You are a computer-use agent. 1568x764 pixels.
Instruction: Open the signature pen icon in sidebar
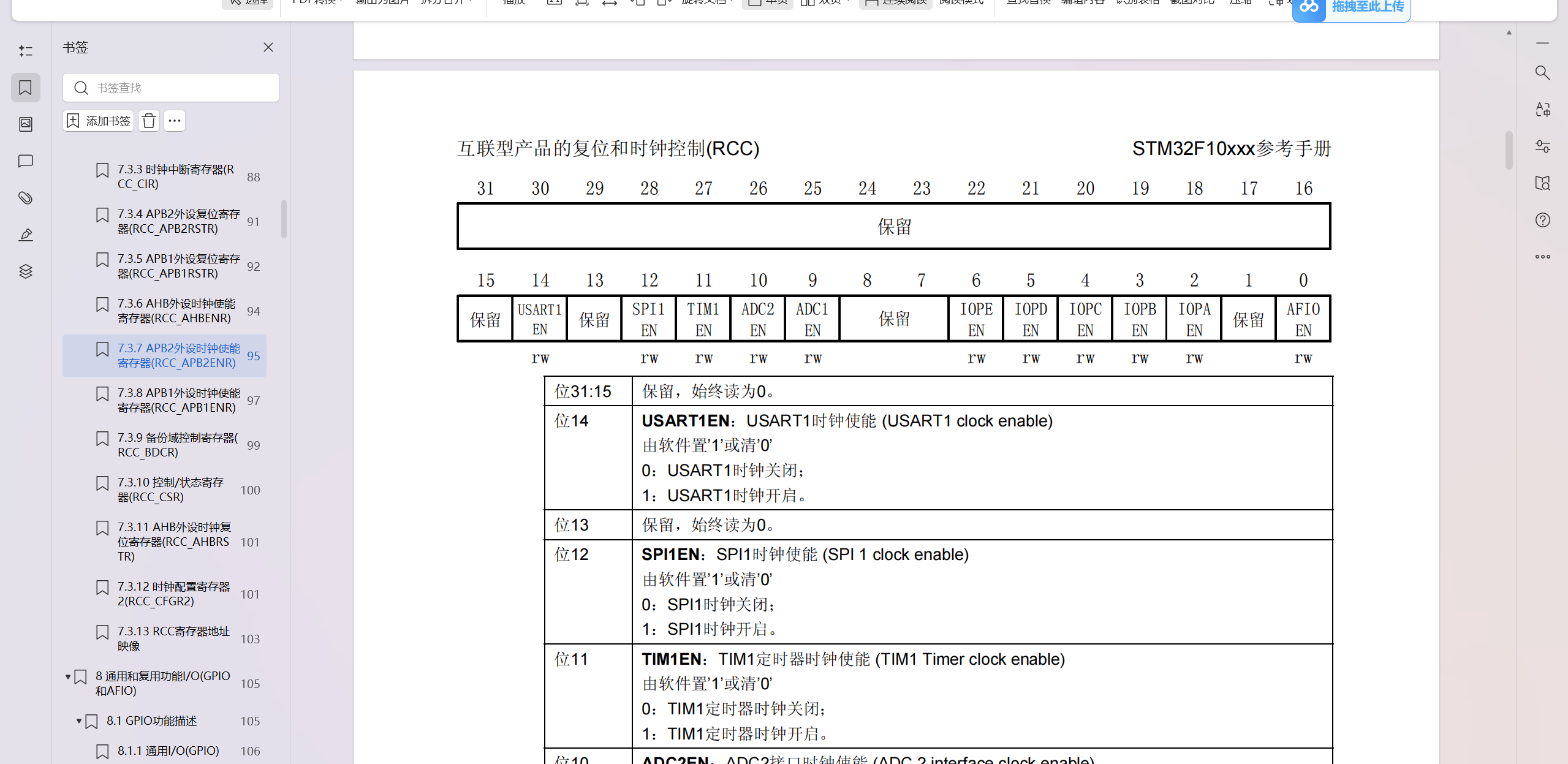[26, 235]
